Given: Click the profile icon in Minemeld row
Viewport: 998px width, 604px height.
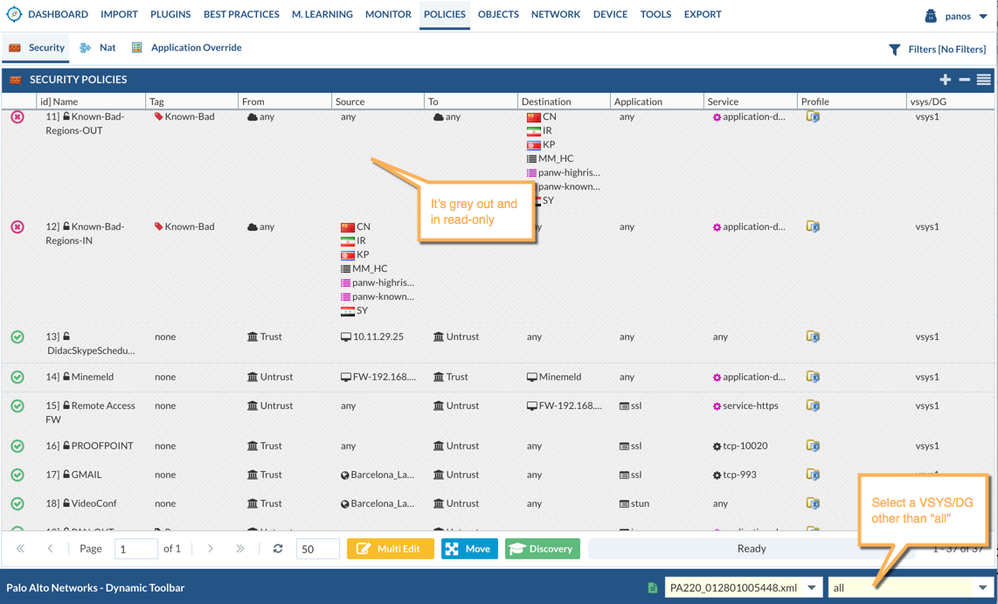Looking at the screenshot, I should click(813, 377).
